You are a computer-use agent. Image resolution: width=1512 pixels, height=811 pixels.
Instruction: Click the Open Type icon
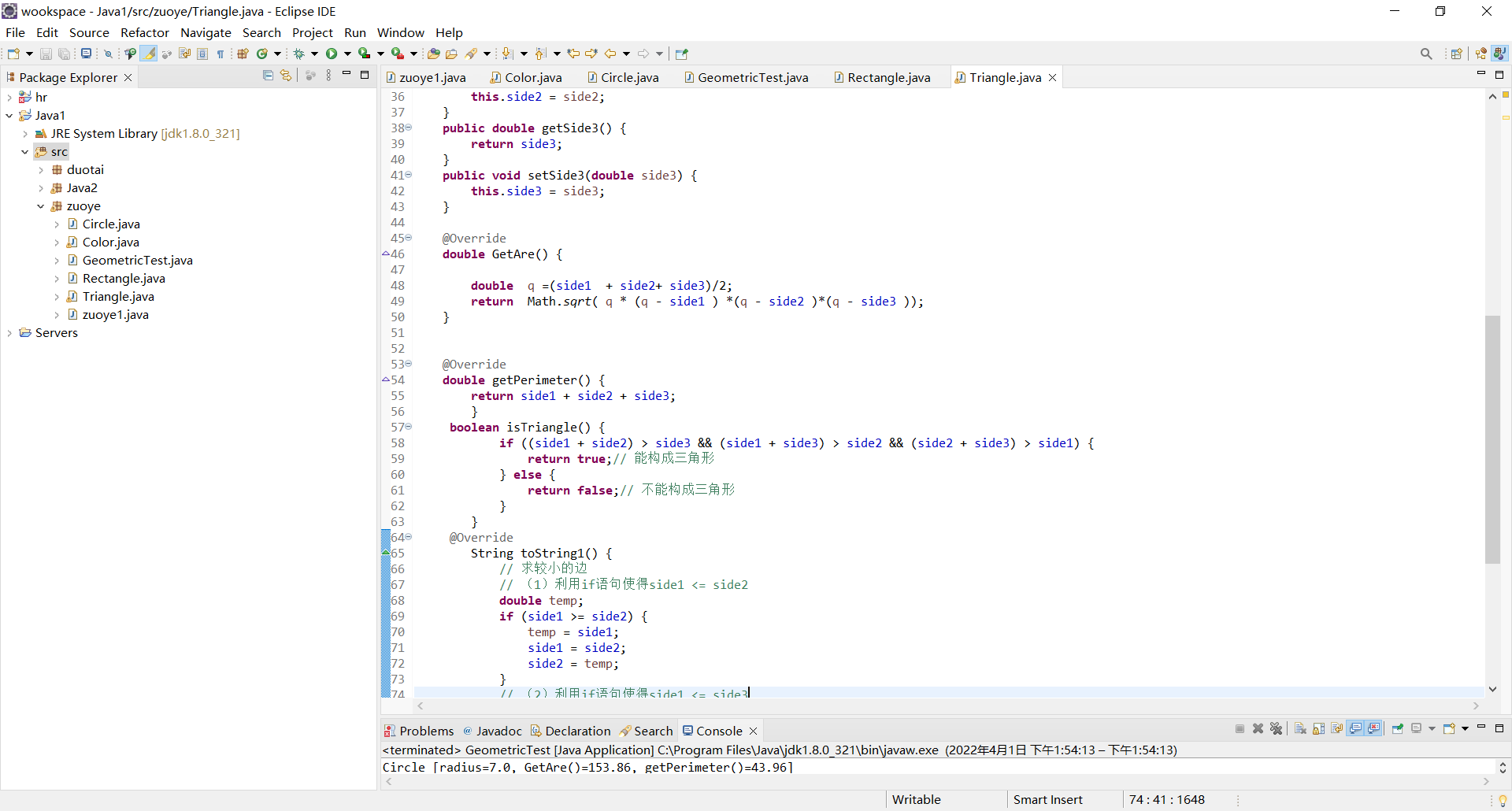click(x=433, y=54)
